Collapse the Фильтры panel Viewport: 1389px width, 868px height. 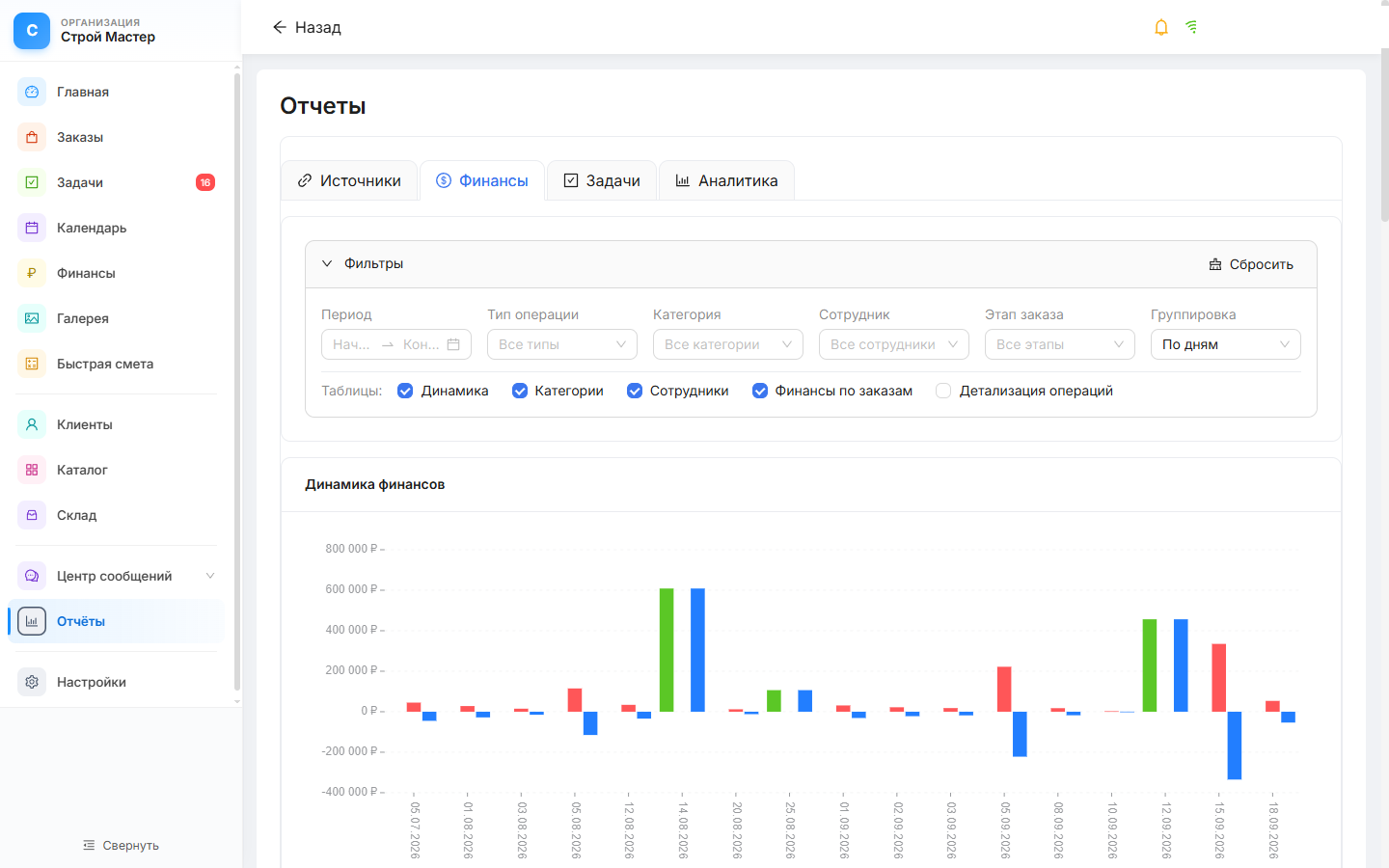coord(327,263)
